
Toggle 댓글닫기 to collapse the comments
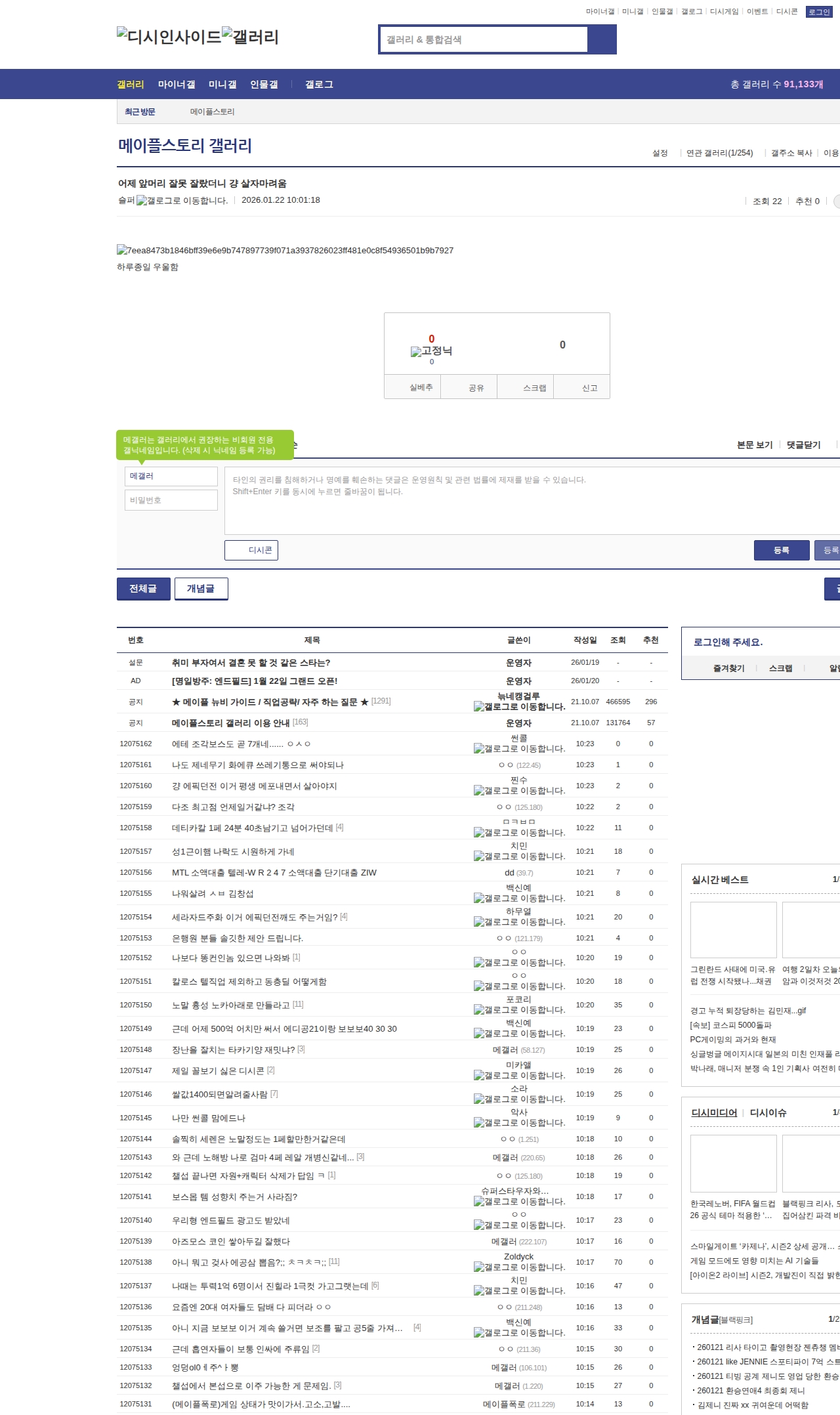[x=803, y=445]
